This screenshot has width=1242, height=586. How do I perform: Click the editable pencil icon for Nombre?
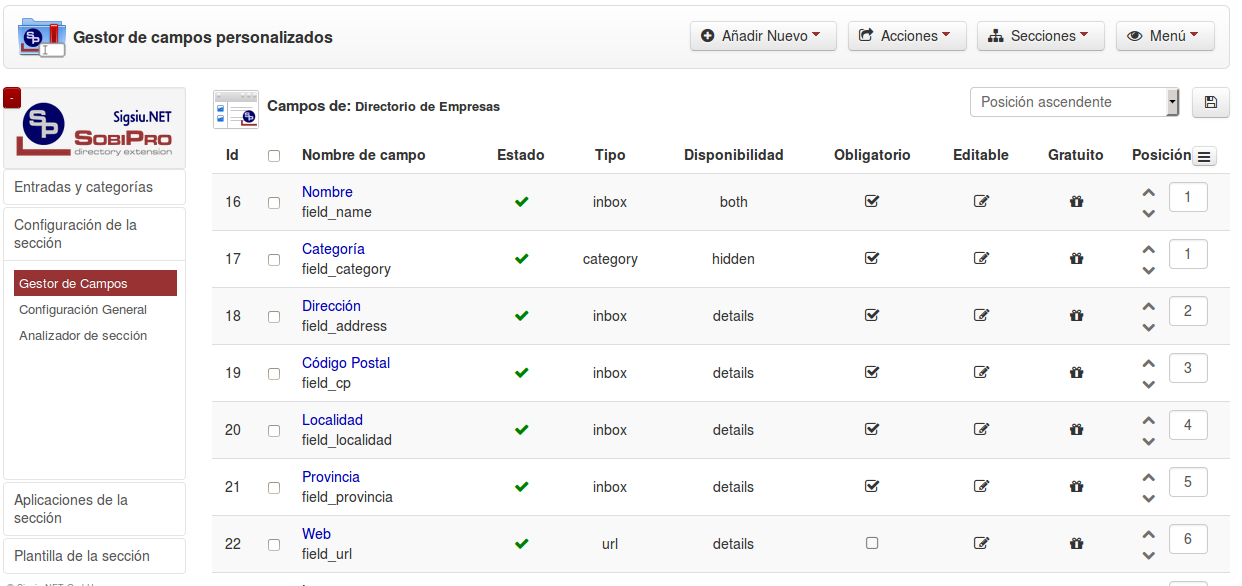pos(981,201)
